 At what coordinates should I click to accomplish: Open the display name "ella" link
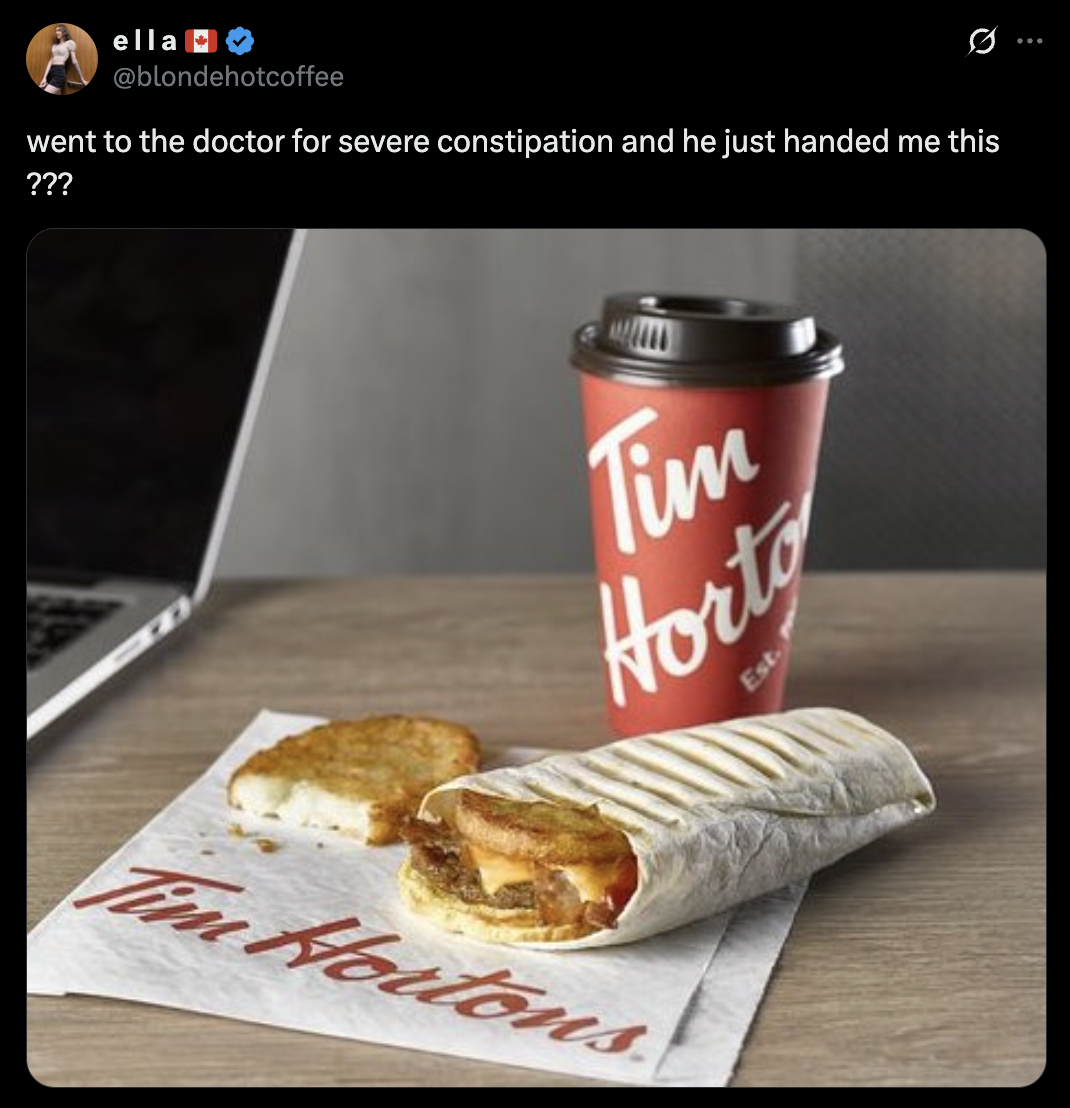click(145, 41)
